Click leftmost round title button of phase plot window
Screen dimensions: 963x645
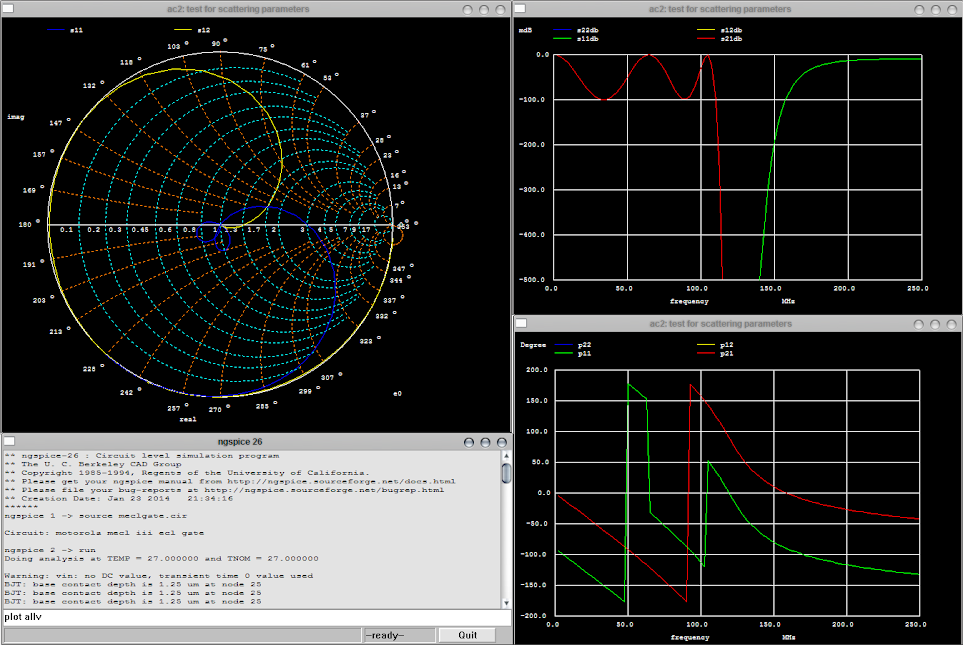918,324
